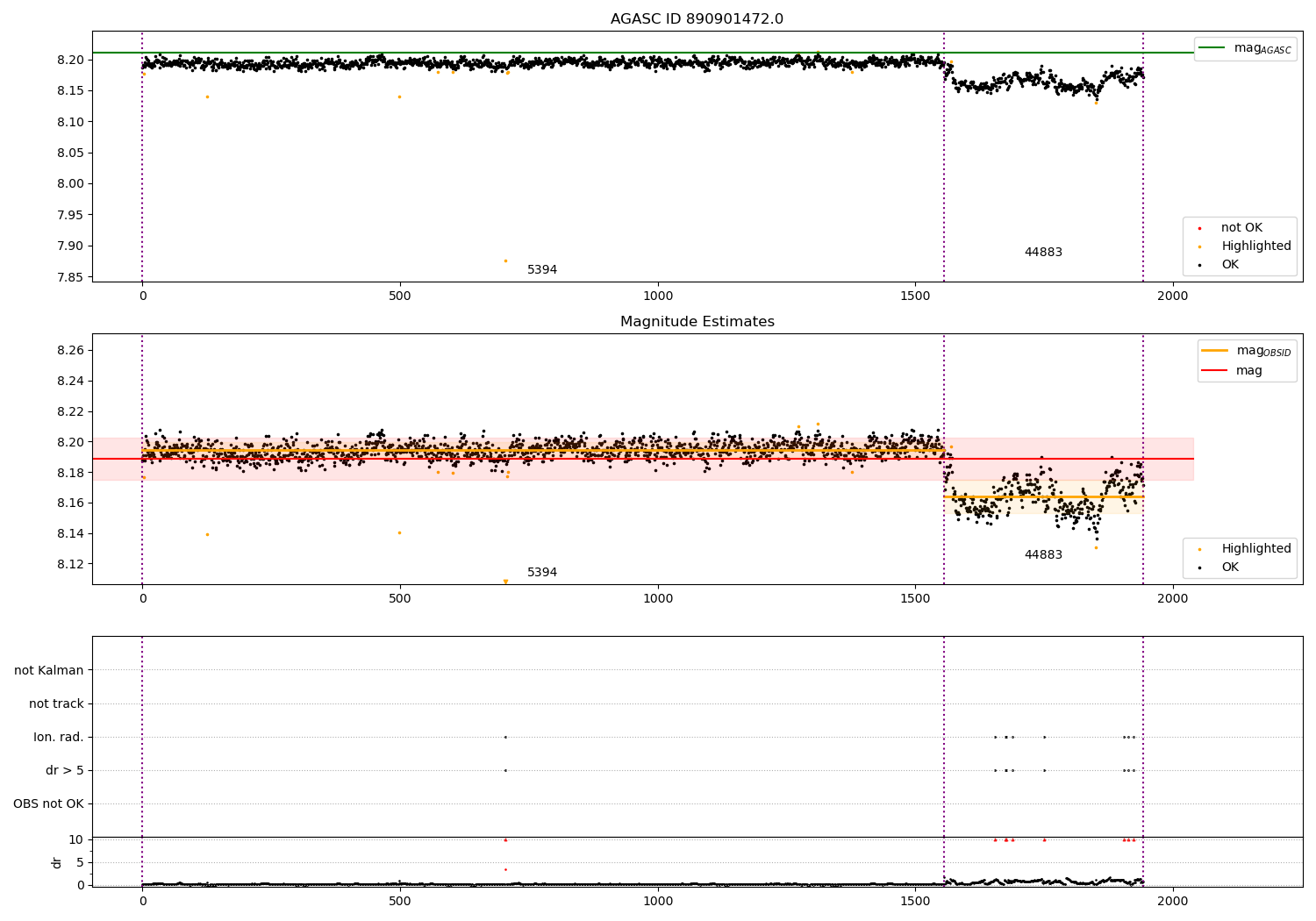Image resolution: width=1316 pixels, height=921 pixels.
Task: Click the 'dr' y-axis label in bottom plot
Action: tap(57, 863)
